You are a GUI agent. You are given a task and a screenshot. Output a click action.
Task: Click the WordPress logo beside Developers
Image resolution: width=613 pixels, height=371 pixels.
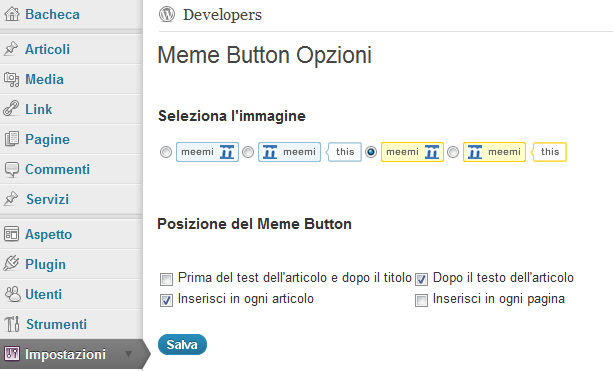coord(167,14)
